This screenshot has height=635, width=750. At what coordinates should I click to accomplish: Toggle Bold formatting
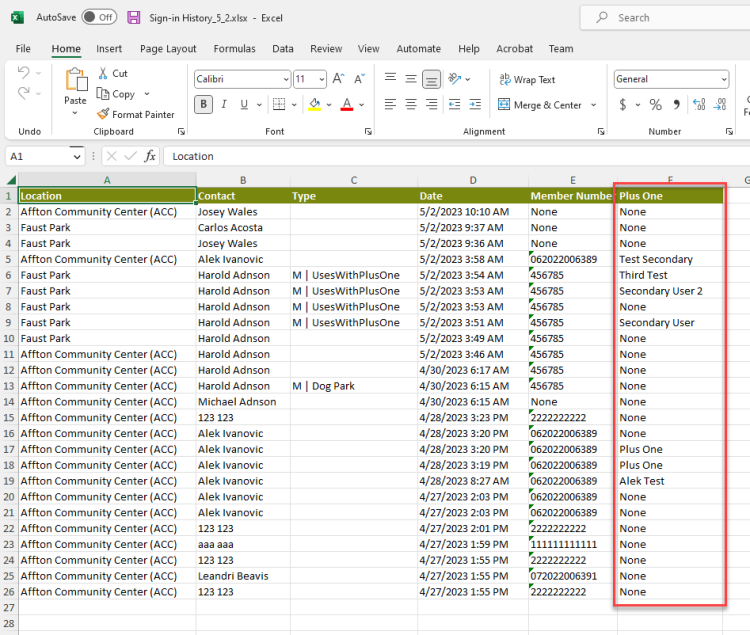pyautogui.click(x=204, y=104)
